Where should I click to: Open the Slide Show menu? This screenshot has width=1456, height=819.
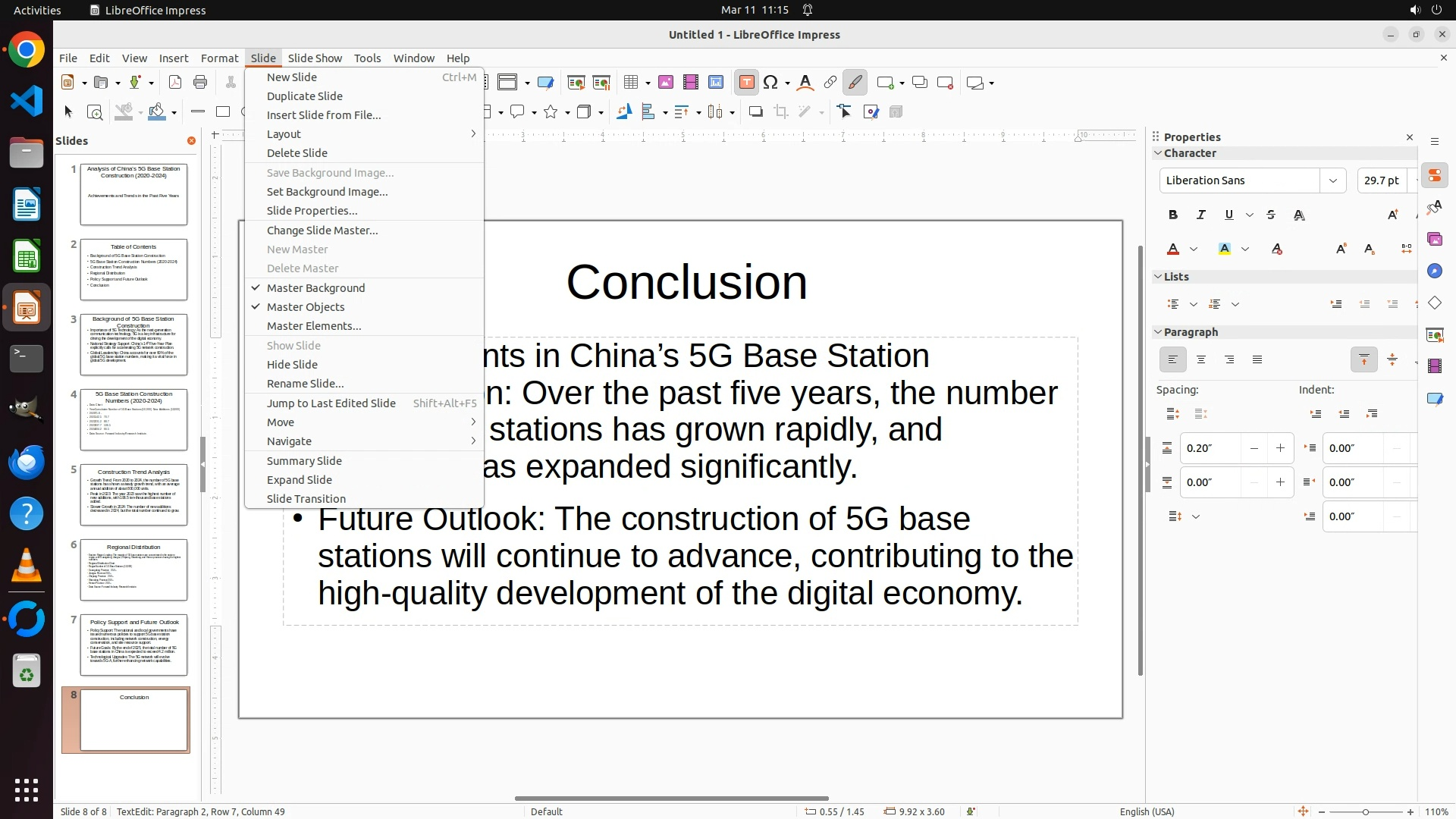(315, 58)
